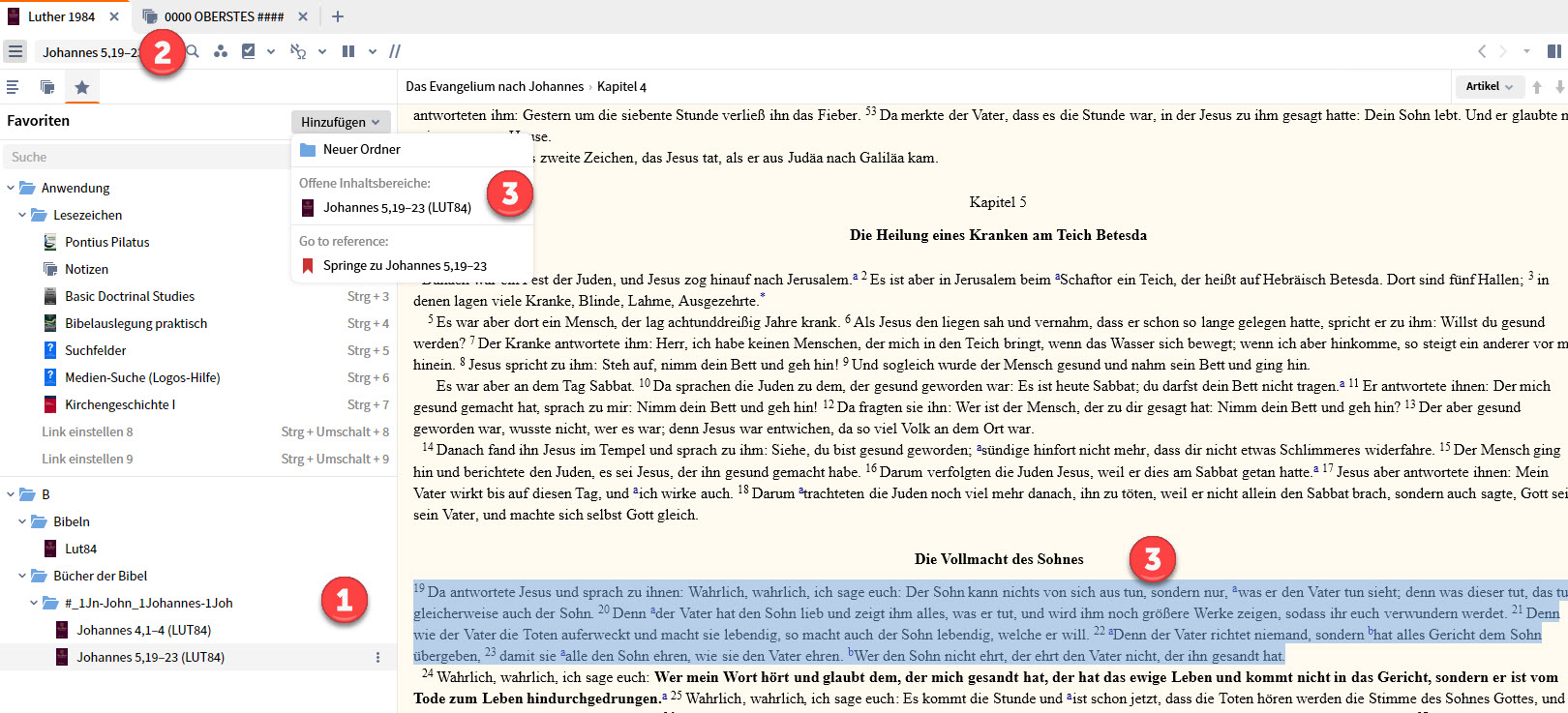Click the Die Vollmacht des Sohnes heading

point(999,559)
